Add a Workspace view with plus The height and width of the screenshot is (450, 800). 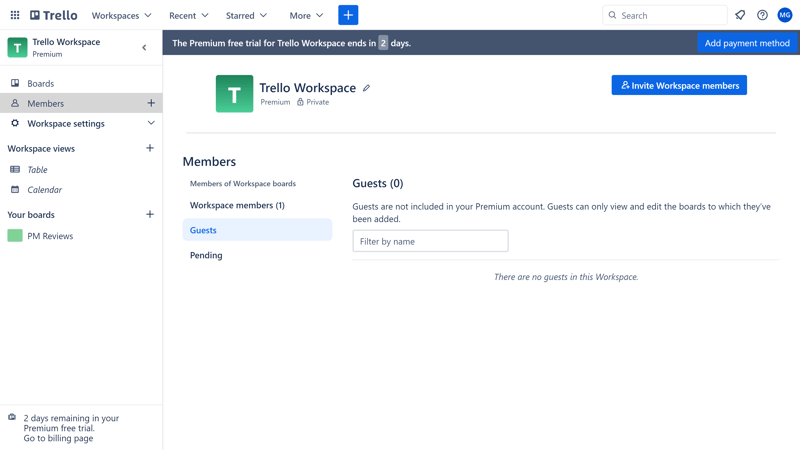(150, 148)
